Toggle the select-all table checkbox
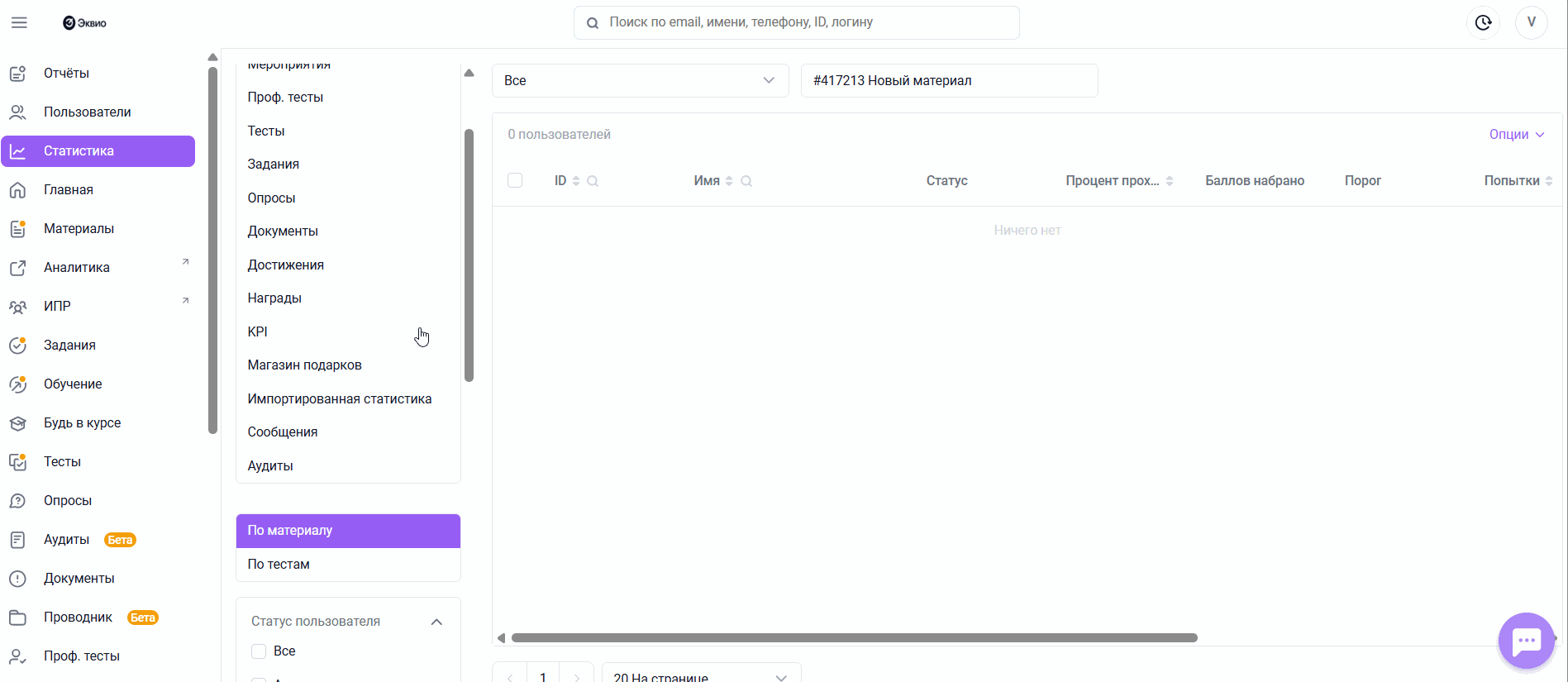Screen dimensions: 1568x682 tap(515, 180)
